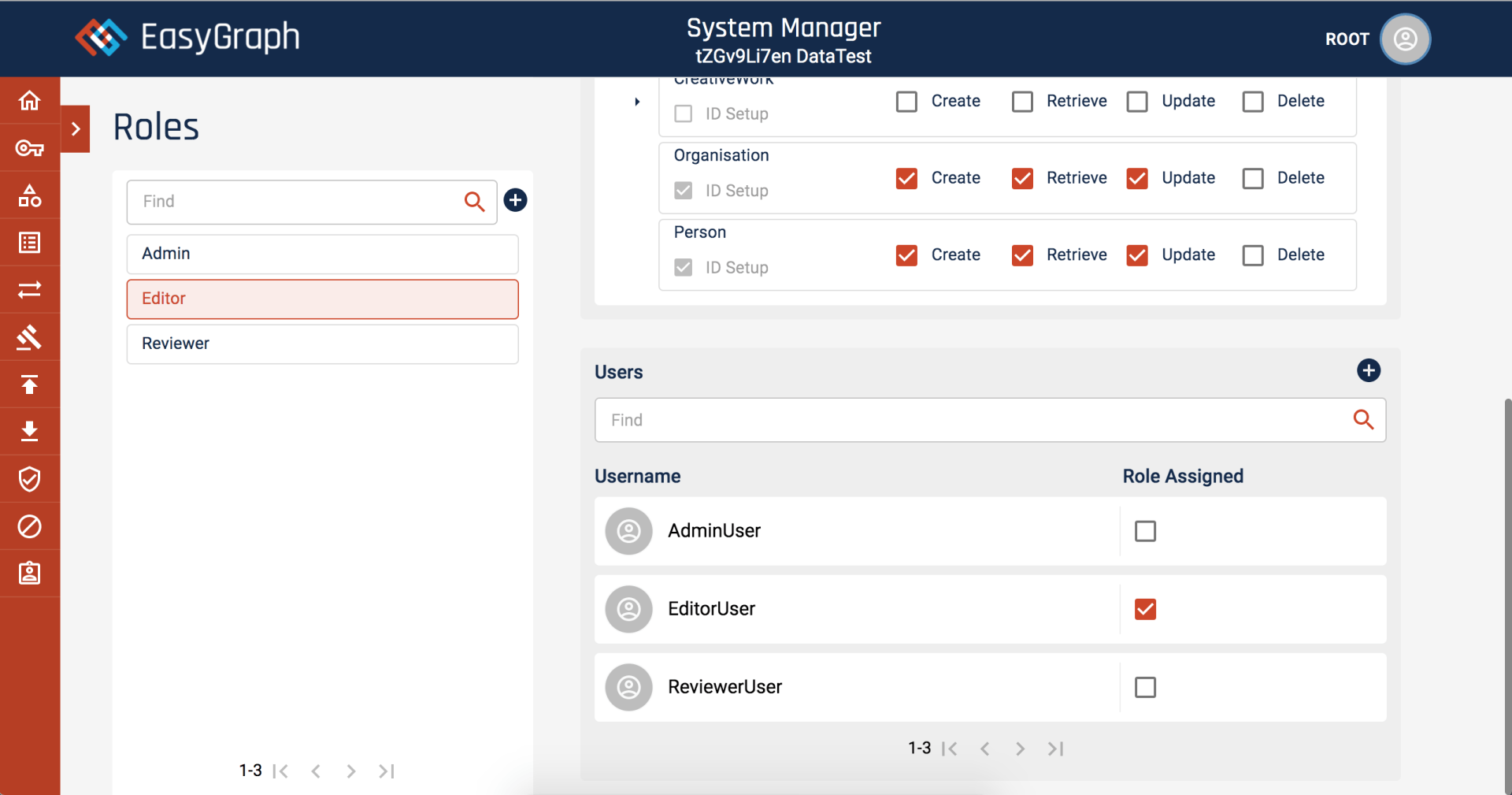Click the blocked circle icon in sidebar
Viewport: 1512px width, 795px height.
29,526
